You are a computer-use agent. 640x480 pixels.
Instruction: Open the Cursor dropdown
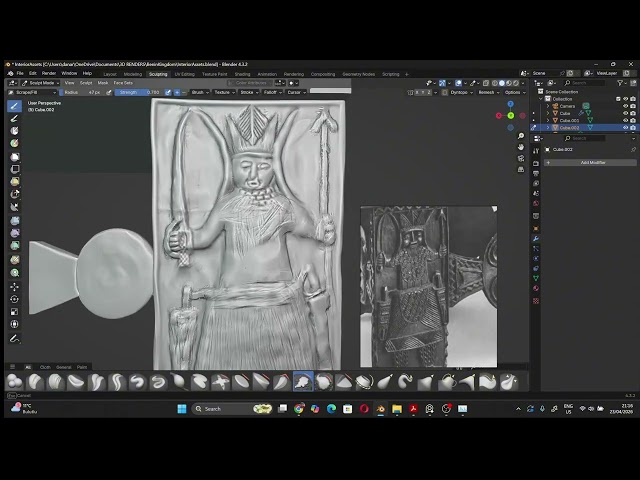tap(296, 92)
